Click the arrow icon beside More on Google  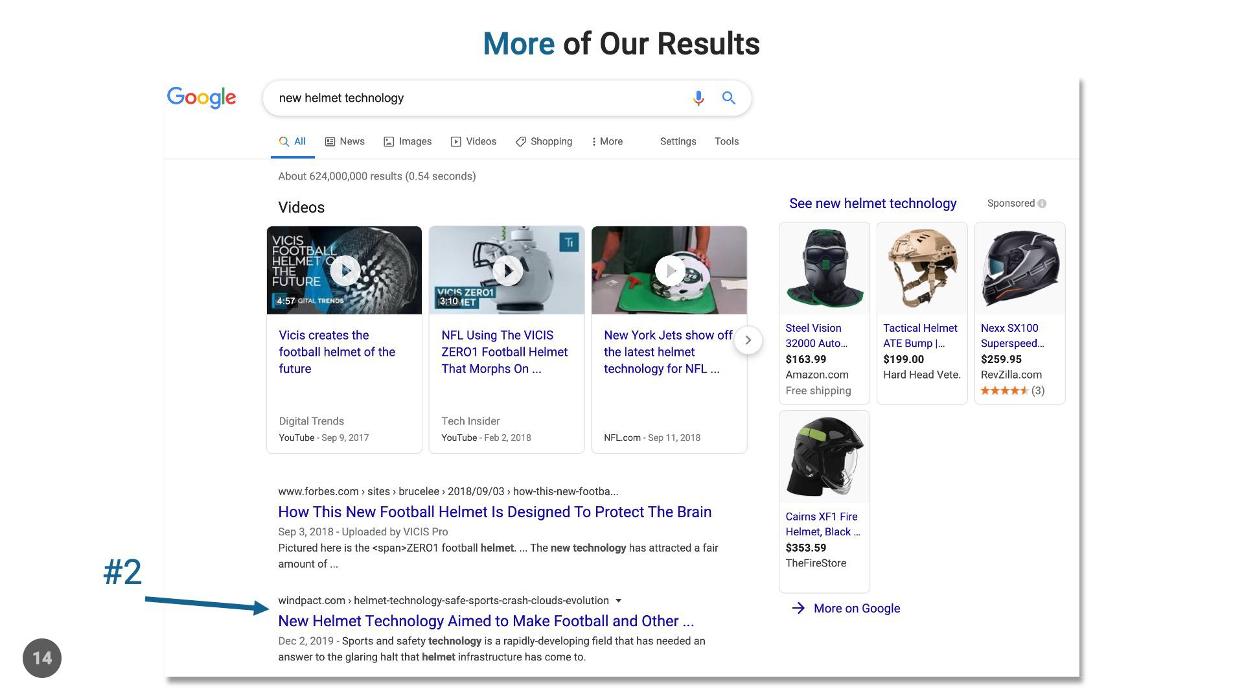(x=798, y=608)
